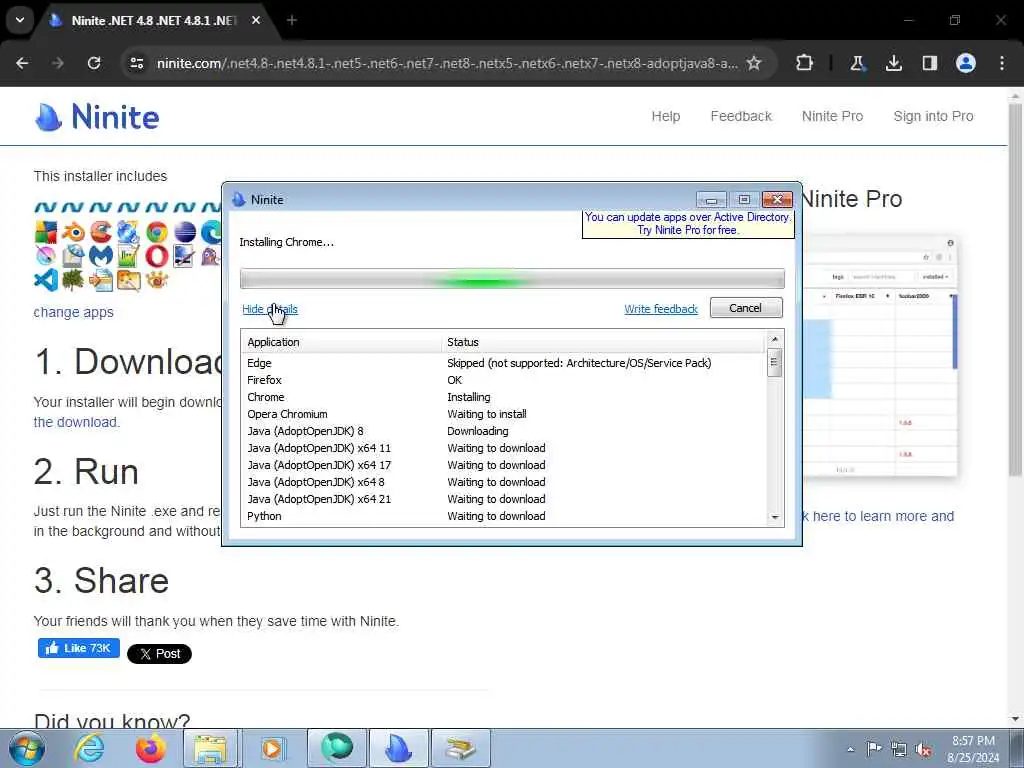Click Write feedback link in dialog
The width and height of the screenshot is (1024, 768).
pyautogui.click(x=661, y=309)
